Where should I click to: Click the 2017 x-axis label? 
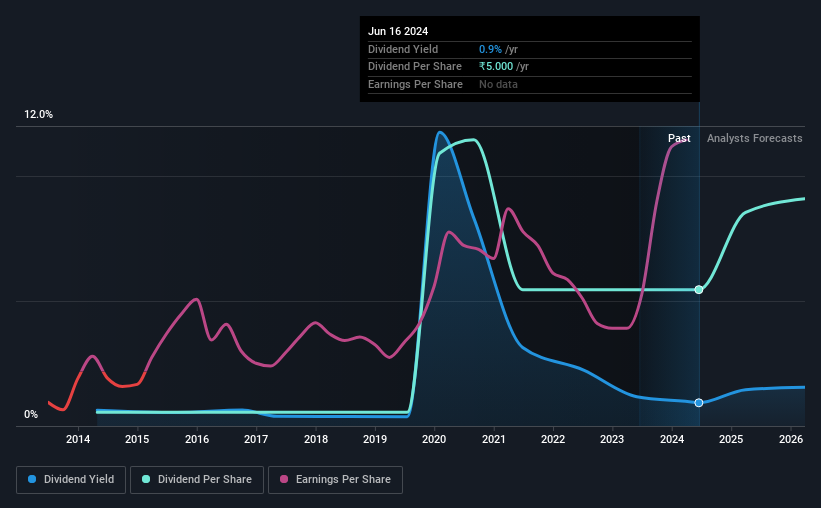pyautogui.click(x=256, y=439)
